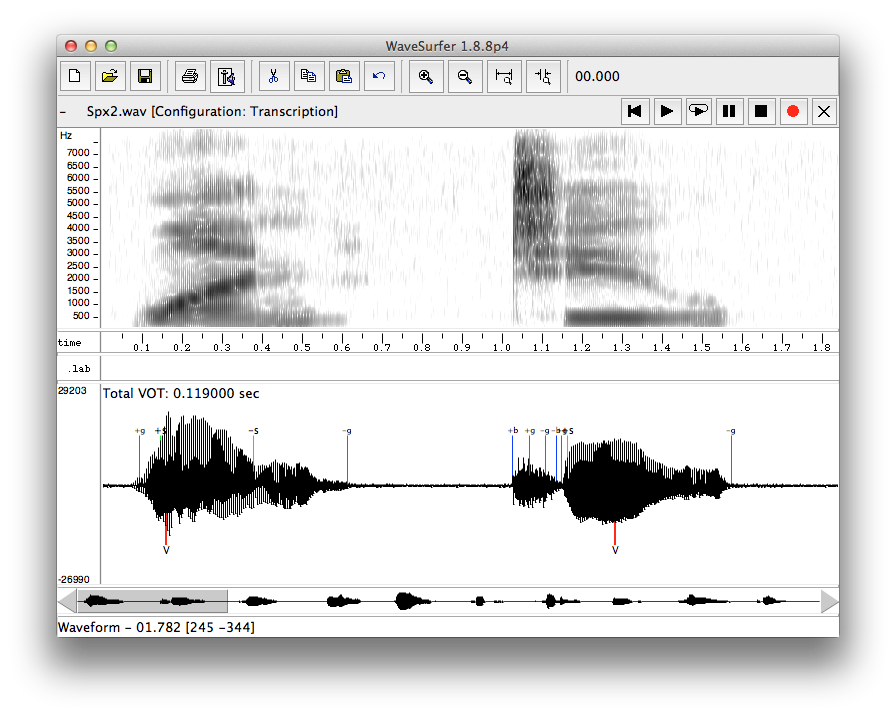The image size is (896, 716).
Task: Copy the selection using the Copy icon
Action: pos(309,76)
